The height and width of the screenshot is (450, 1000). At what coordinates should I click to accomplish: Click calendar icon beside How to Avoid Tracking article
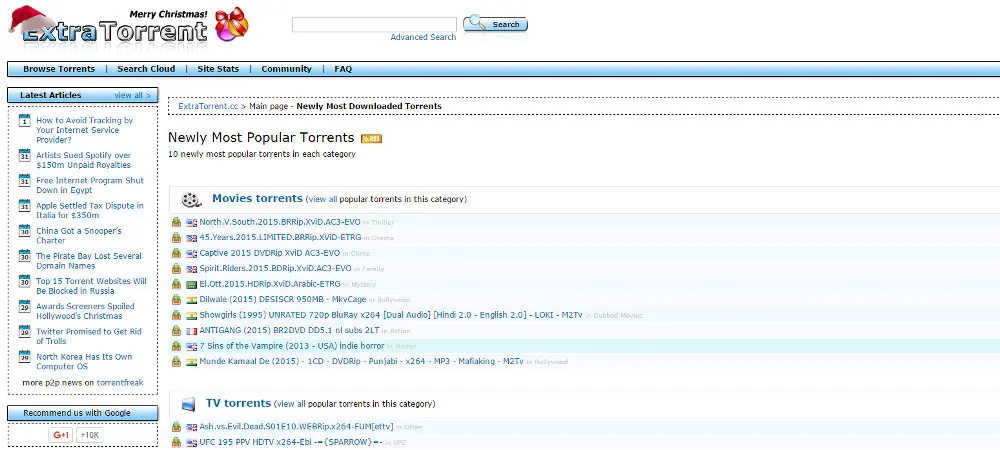coord(24,120)
